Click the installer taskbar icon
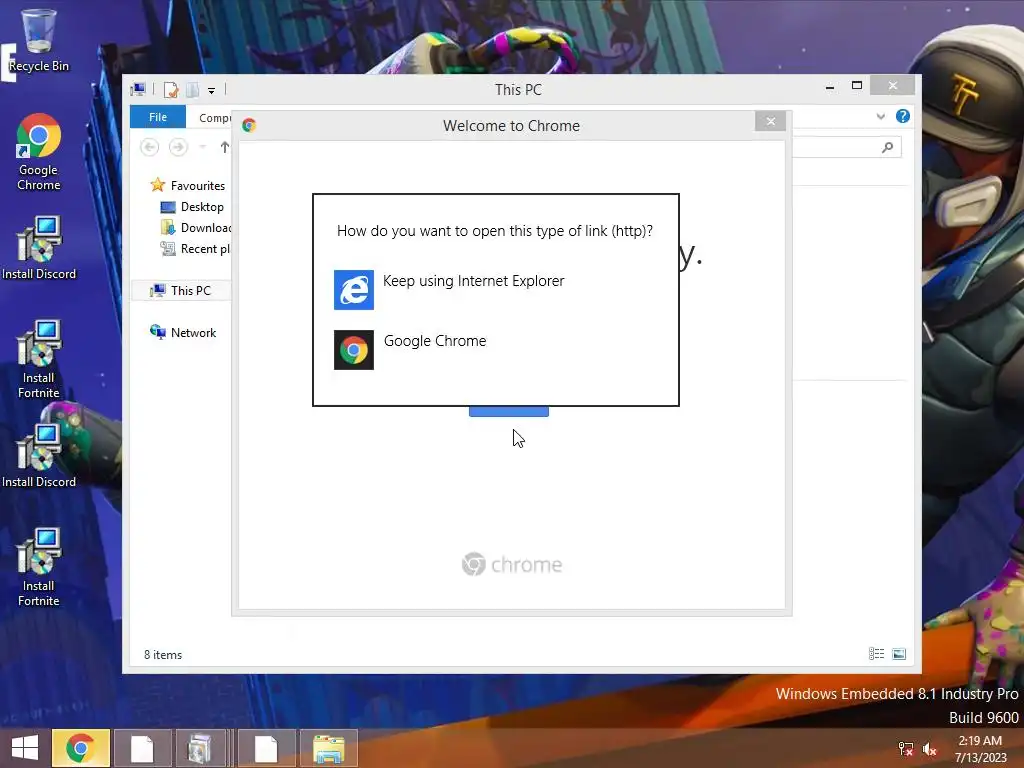 point(200,748)
